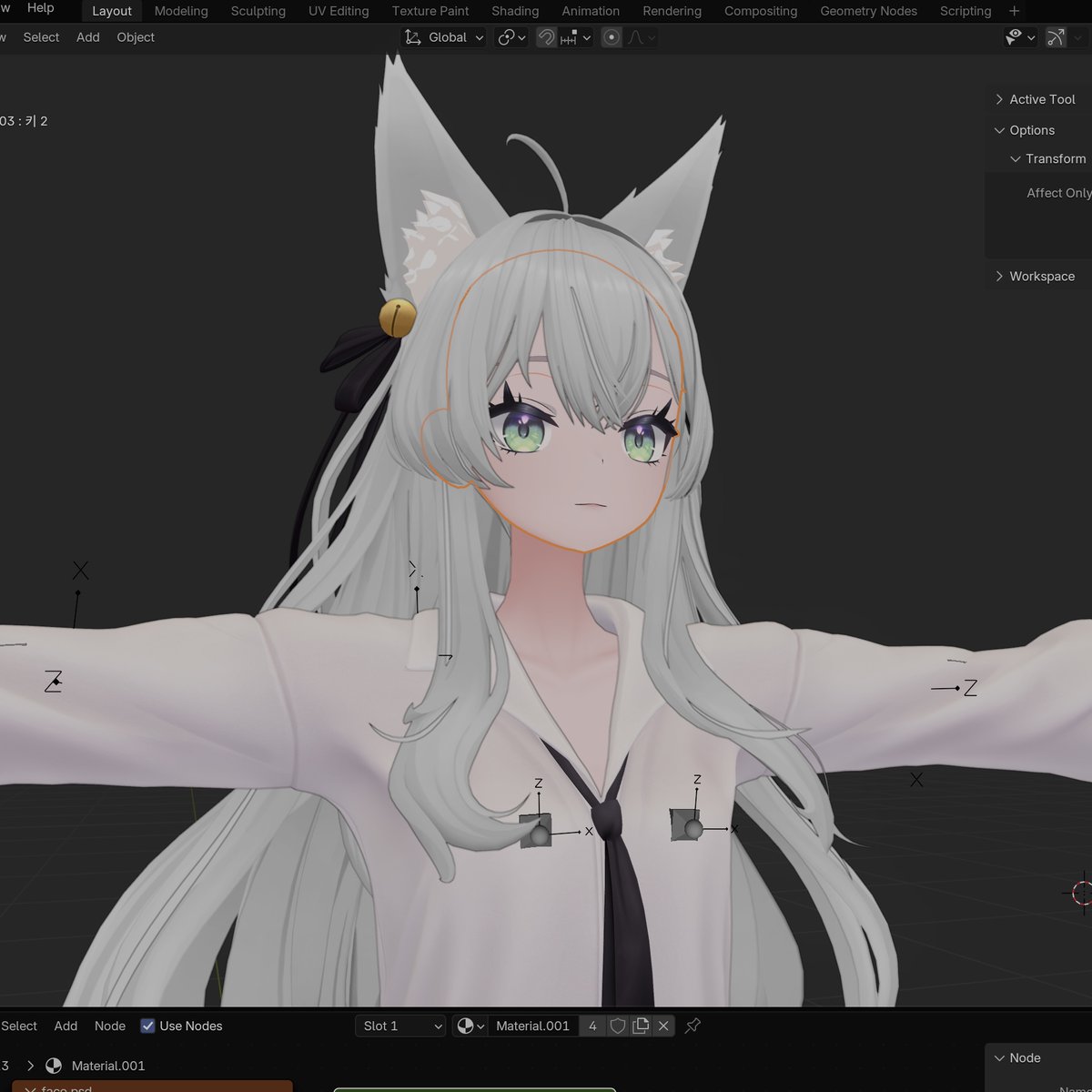Open the Node menu in node editor
This screenshot has width=1092, height=1092.
(x=110, y=1026)
